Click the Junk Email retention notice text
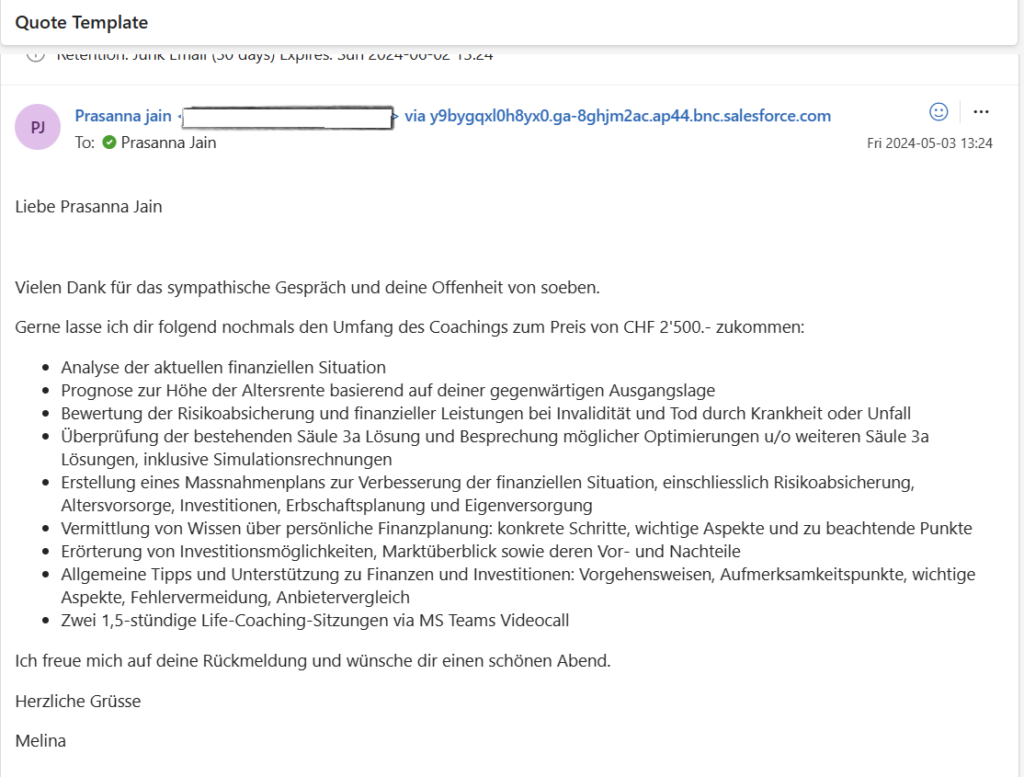The height and width of the screenshot is (777, 1024). point(274,55)
